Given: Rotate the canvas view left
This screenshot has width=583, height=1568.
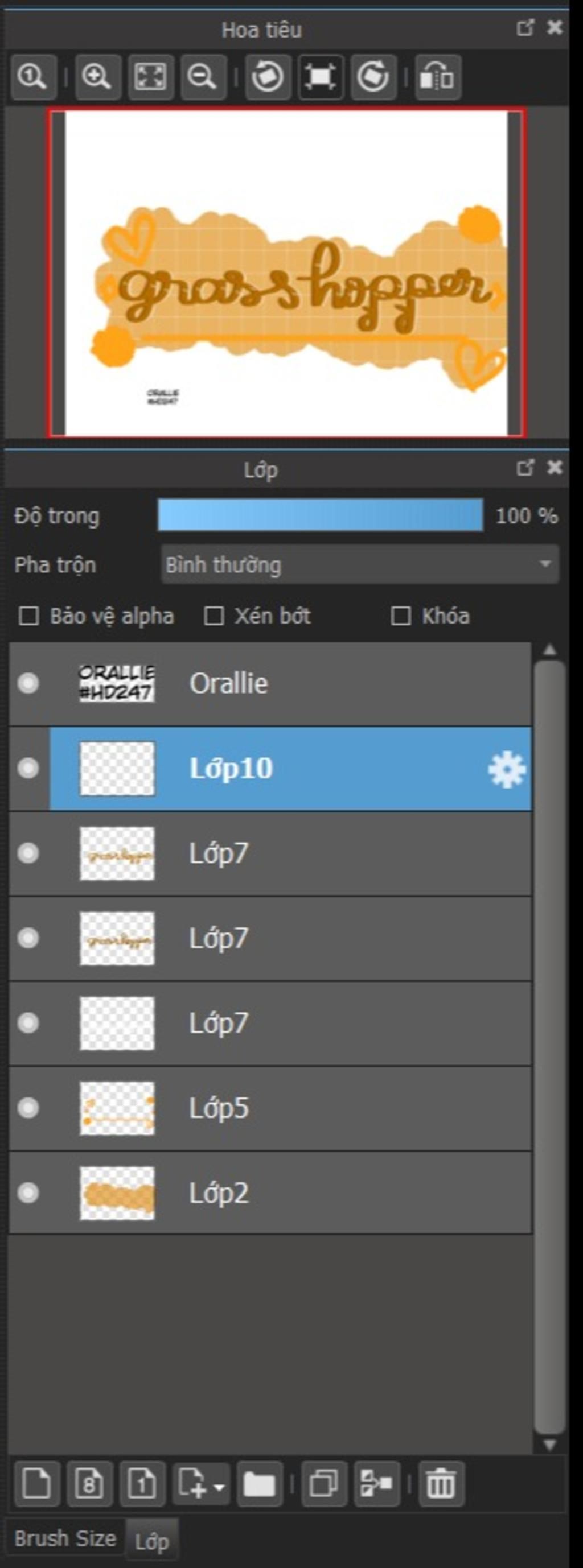Looking at the screenshot, I should pos(268,77).
